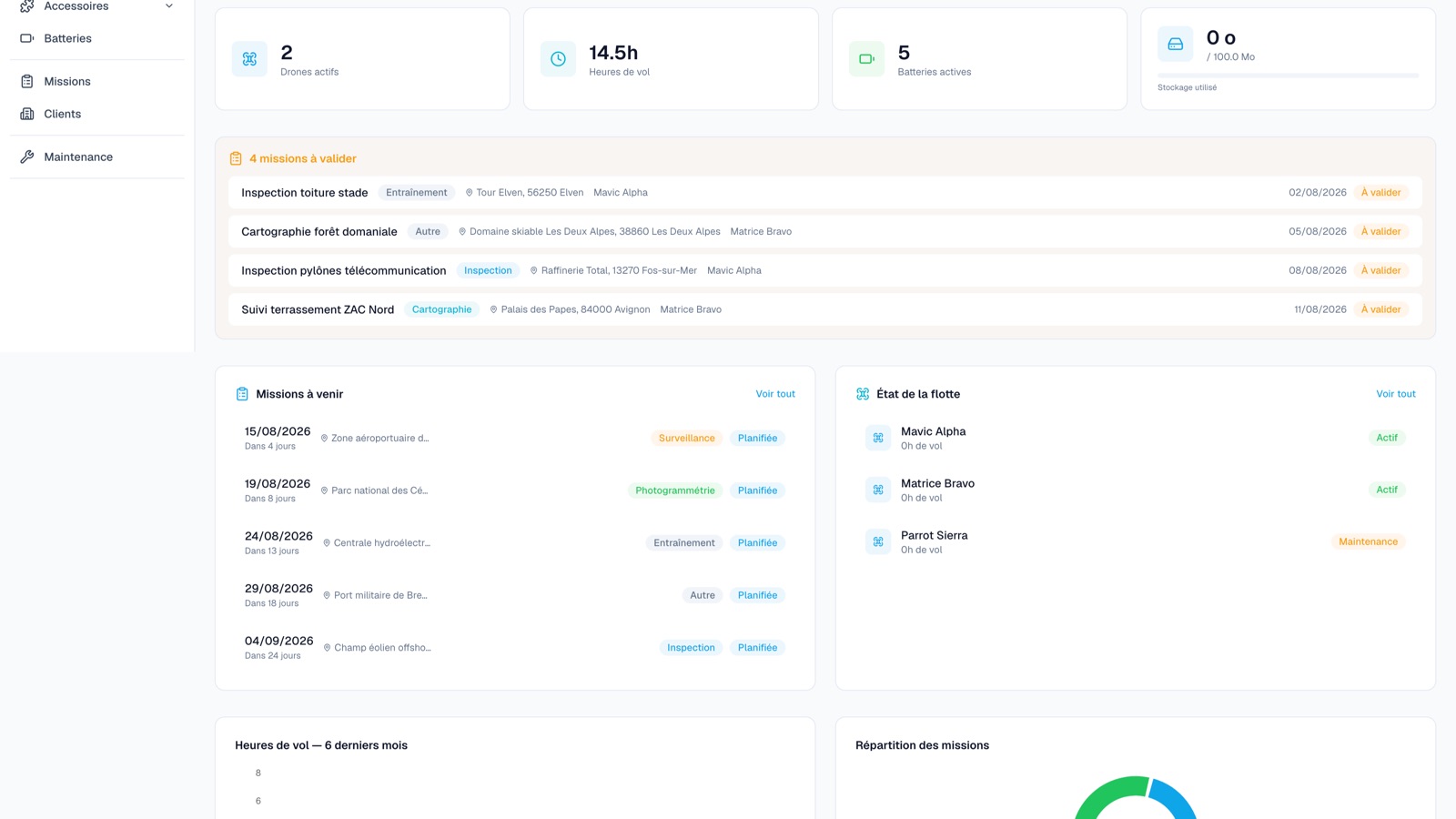The image size is (1456, 819).
Task: Select the 24/08/2026 upcoming mission
Action: (x=515, y=542)
